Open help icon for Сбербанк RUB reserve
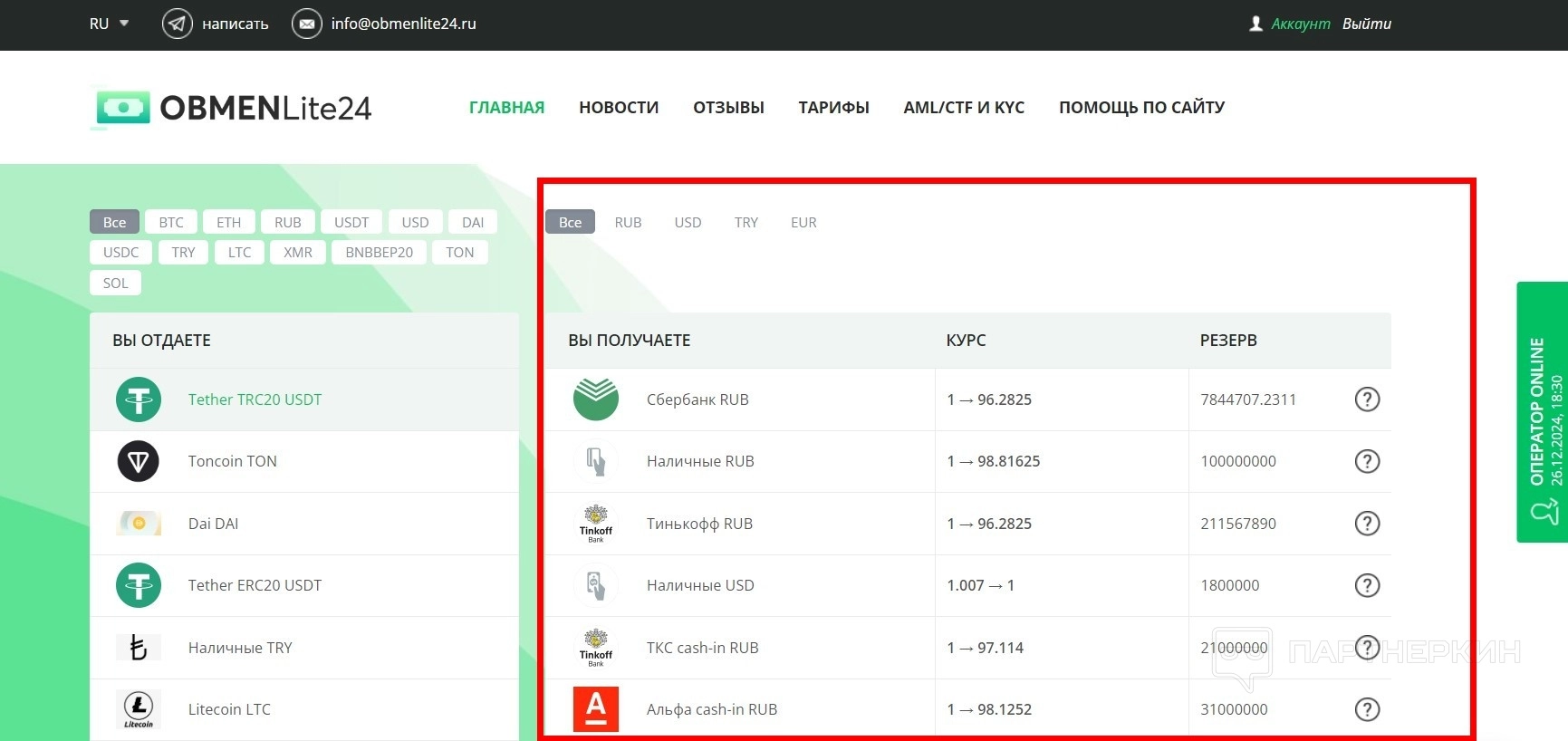 (x=1367, y=399)
